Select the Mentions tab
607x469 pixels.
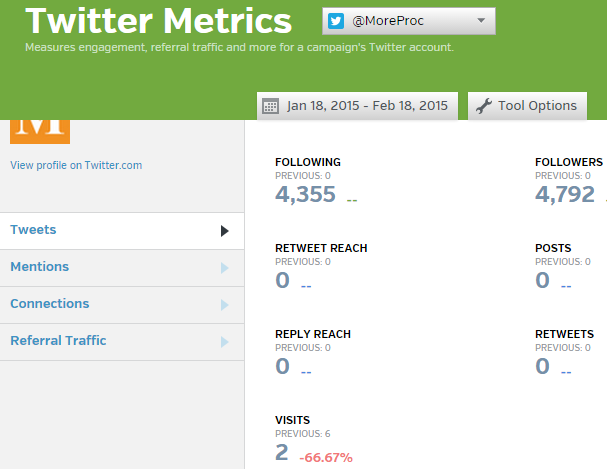[122, 268]
